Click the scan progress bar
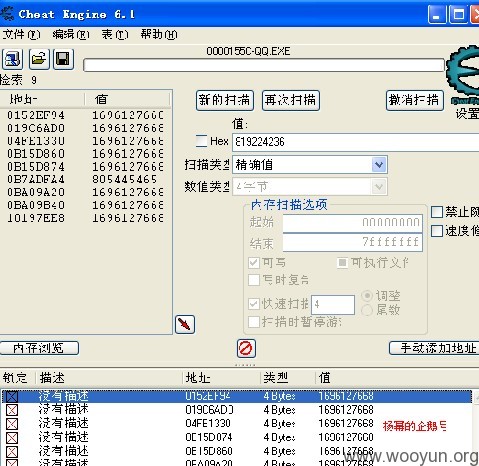Image resolution: width=479 pixels, height=466 pixels. click(264, 65)
